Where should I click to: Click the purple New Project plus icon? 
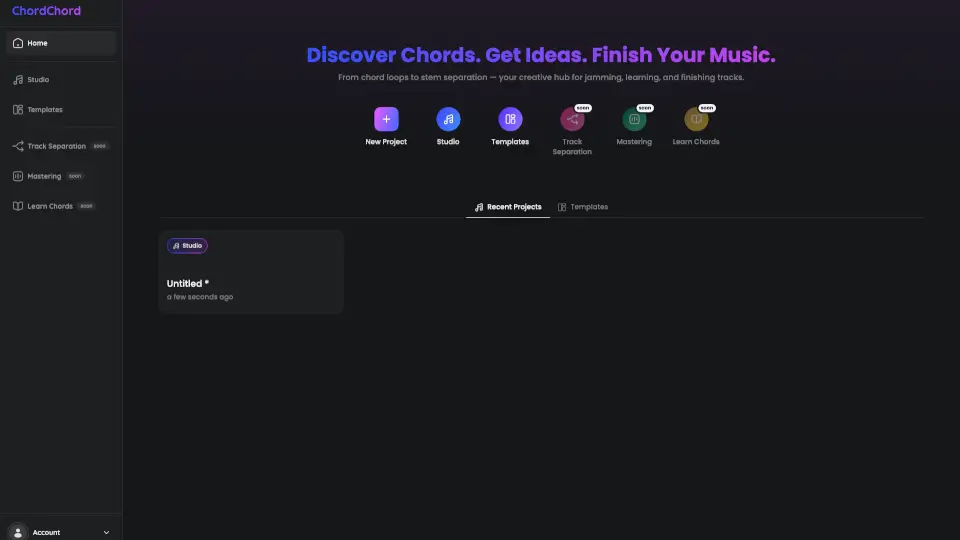point(386,119)
